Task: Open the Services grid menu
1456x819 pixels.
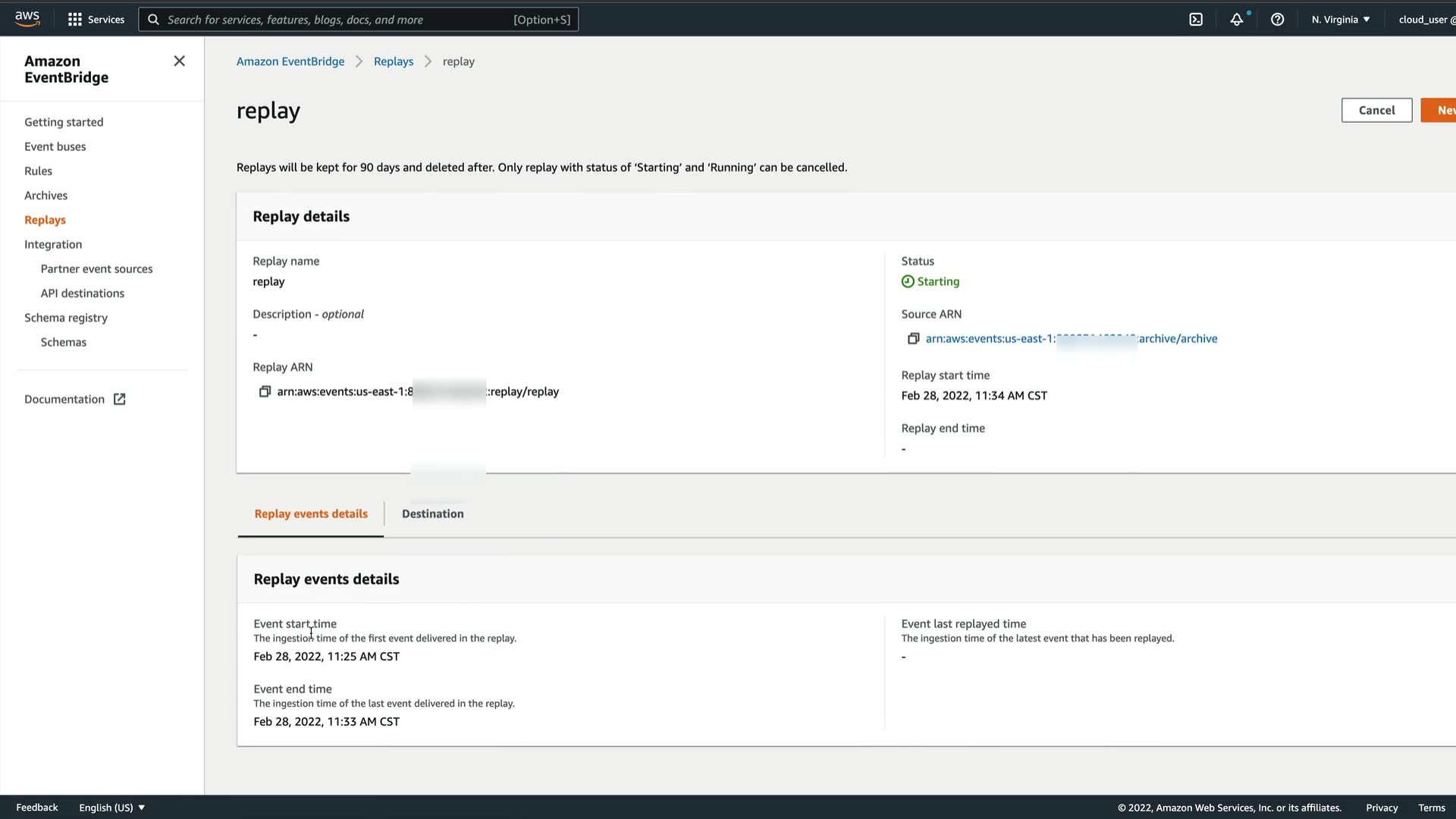Action: 96,20
